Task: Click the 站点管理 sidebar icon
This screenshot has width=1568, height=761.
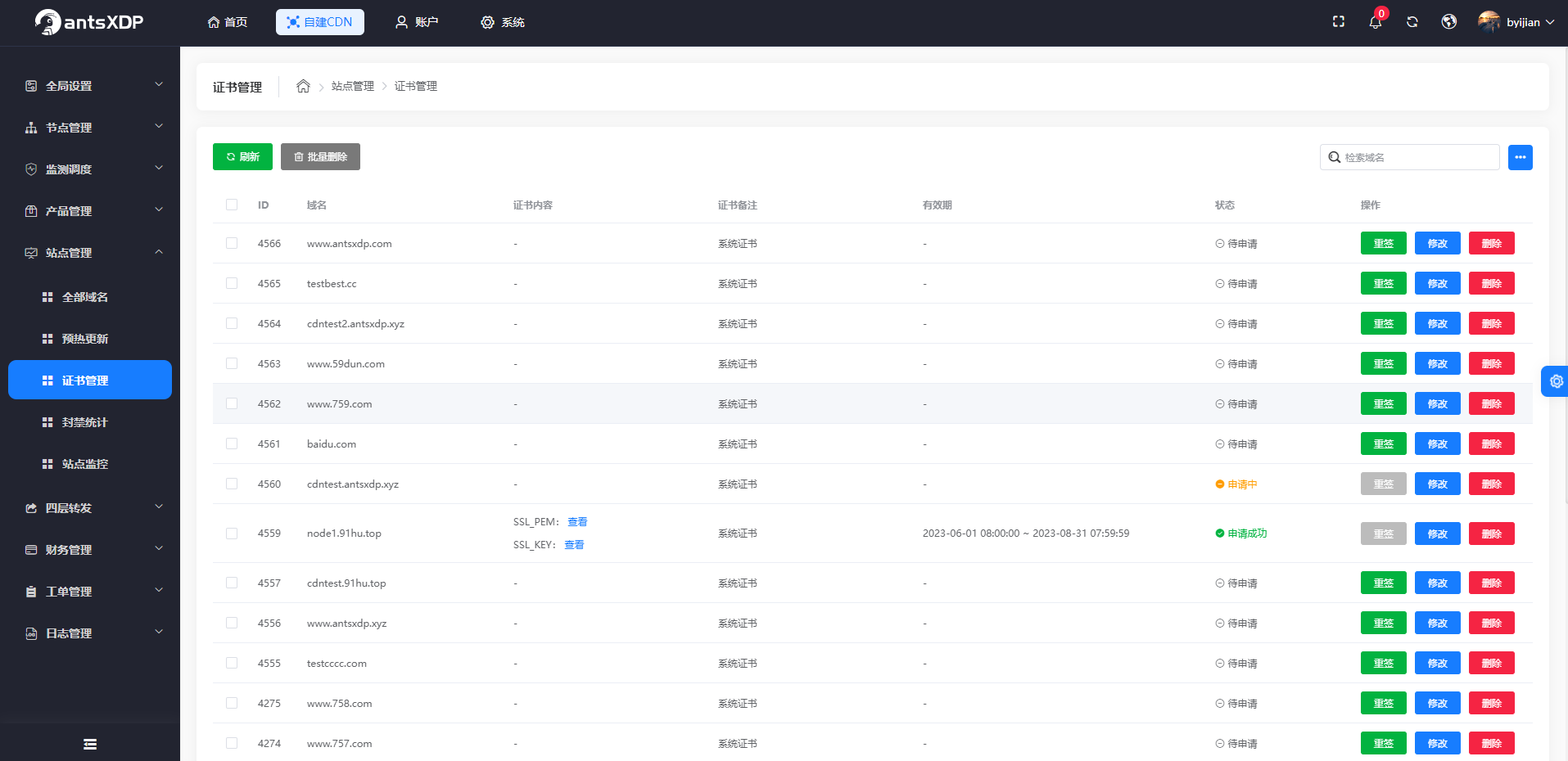Action: tap(31, 253)
